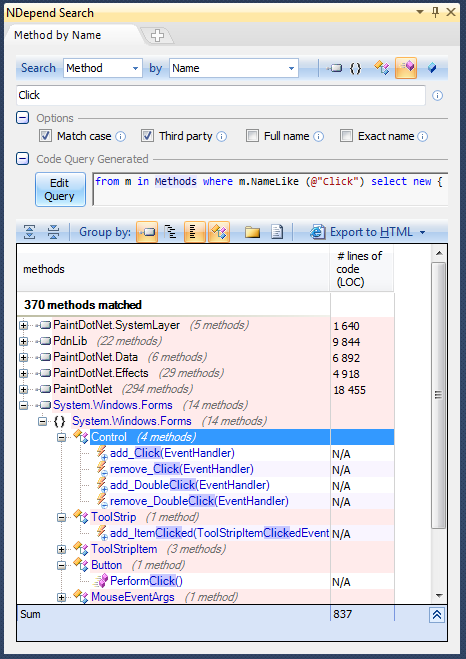Viewport: 466px width, 659px height.
Task: Click the generated code query text box
Action: coord(270,189)
